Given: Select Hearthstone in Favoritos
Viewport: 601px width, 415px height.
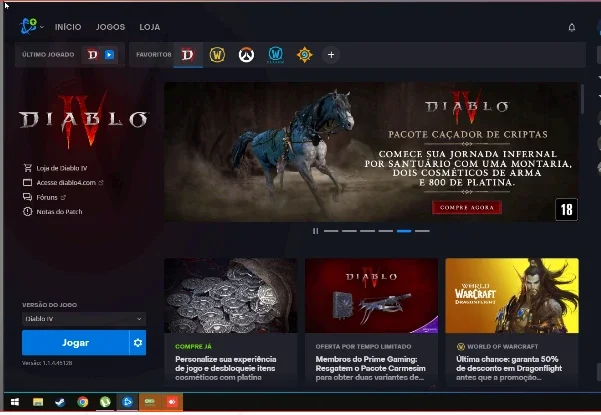Looking at the screenshot, I should 304,55.
